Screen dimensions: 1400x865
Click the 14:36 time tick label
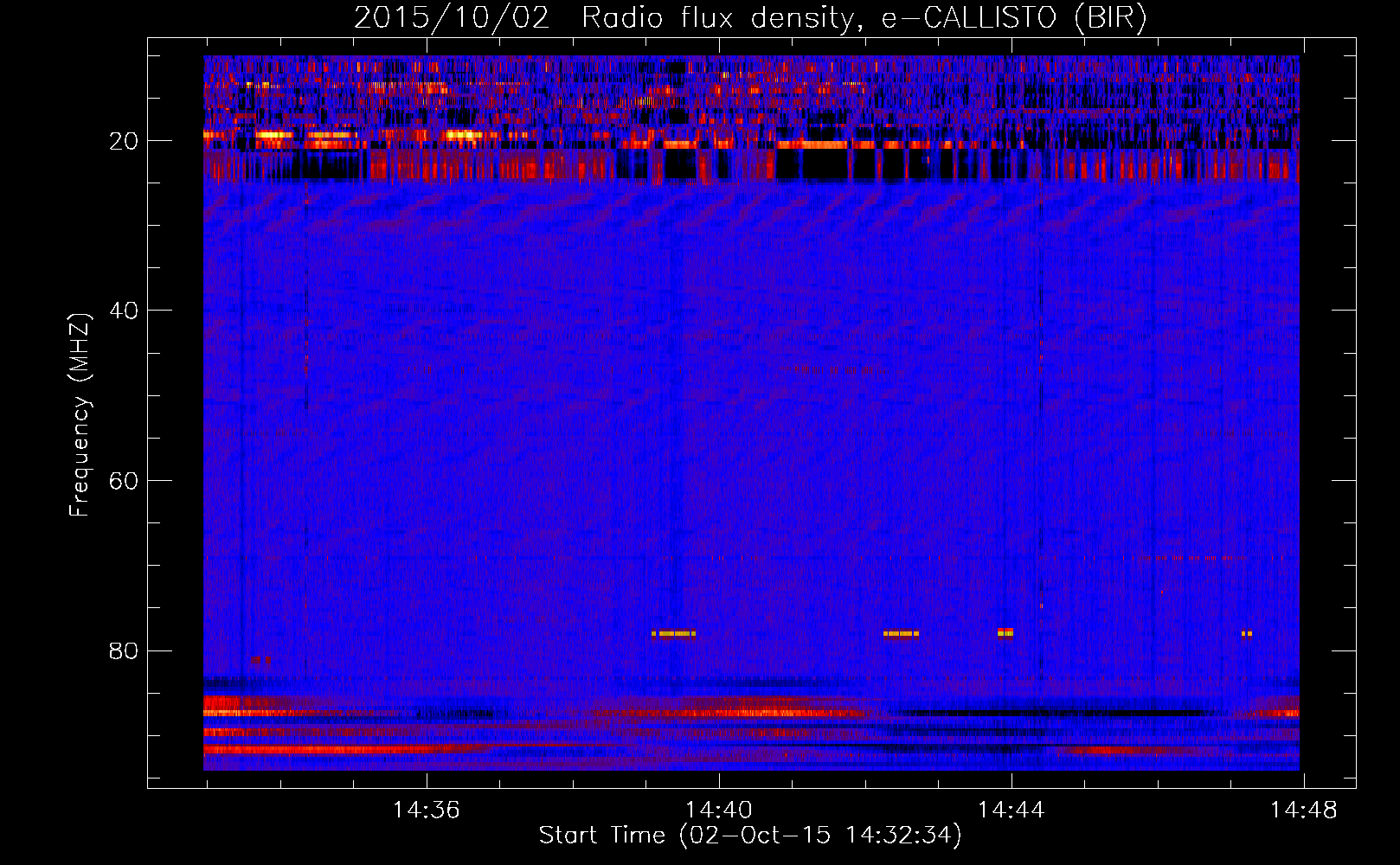pos(426,810)
